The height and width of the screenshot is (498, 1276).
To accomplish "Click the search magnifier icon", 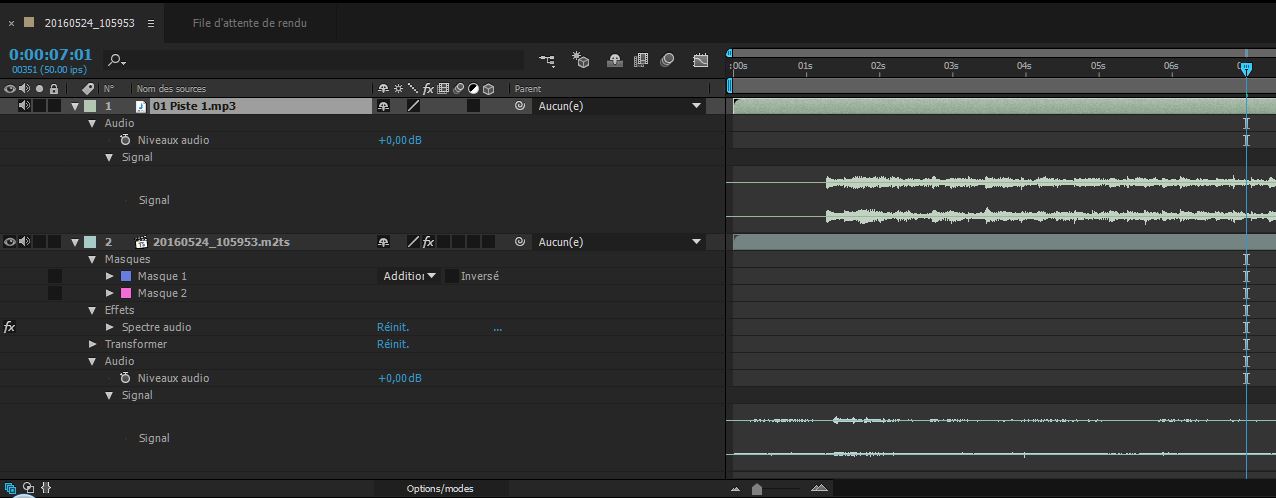I will point(117,61).
